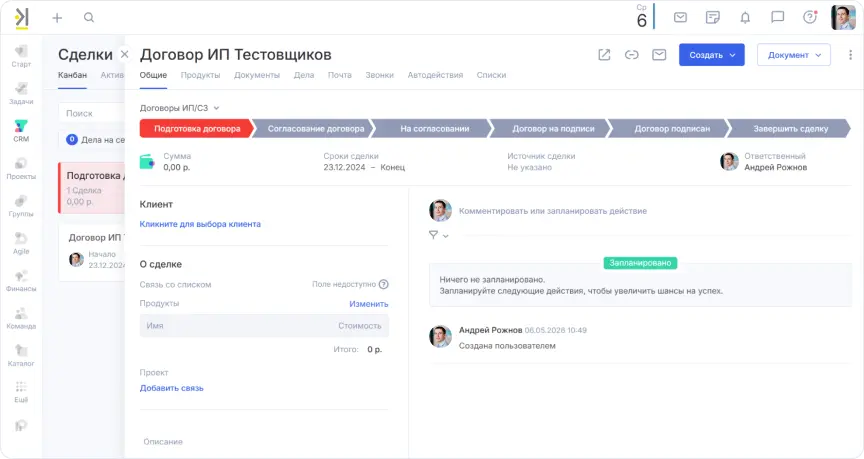Click the Договор ИП kanban deal card
The width and height of the screenshot is (864, 459).
93,253
